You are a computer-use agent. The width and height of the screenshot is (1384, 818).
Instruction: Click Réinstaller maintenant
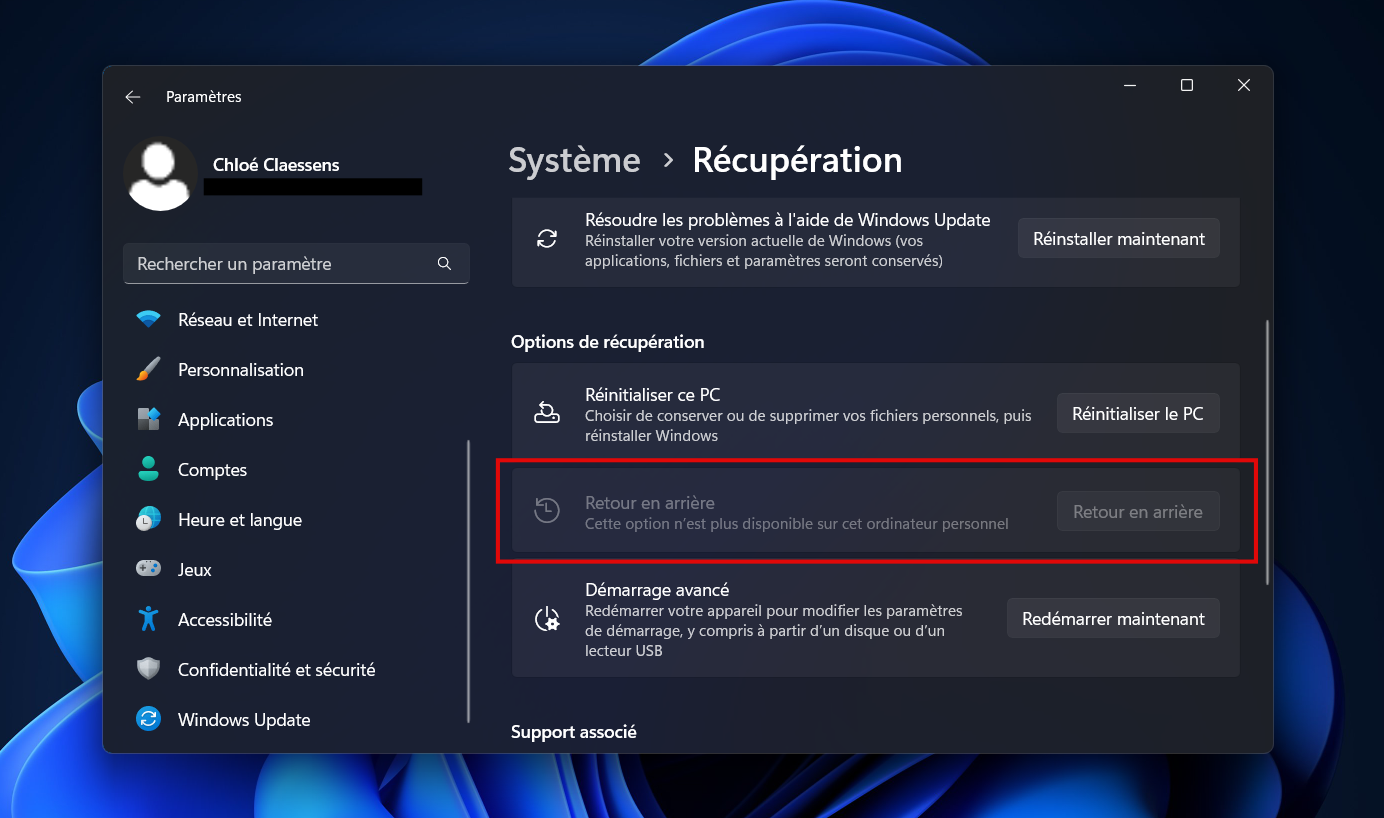pos(1118,238)
